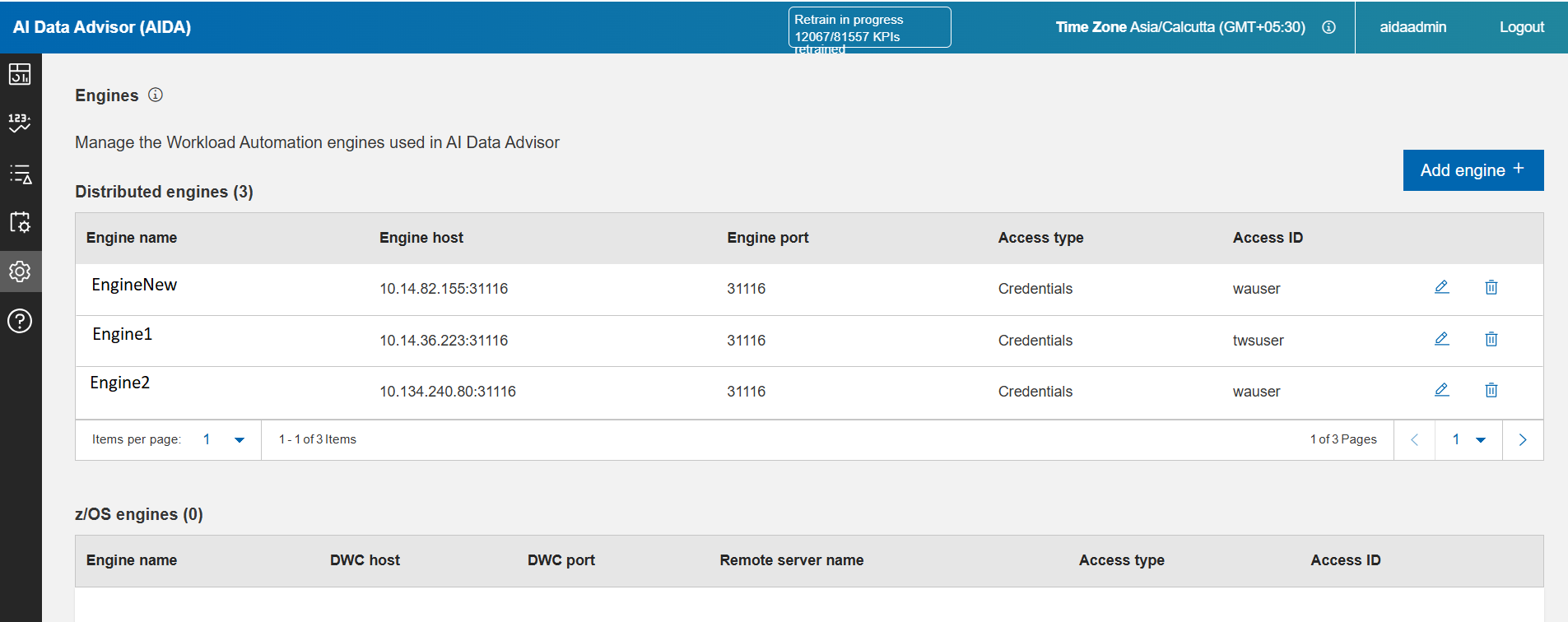Open the gear settings icon in sidebar
Screen dimensions: 1568x622
(20, 272)
